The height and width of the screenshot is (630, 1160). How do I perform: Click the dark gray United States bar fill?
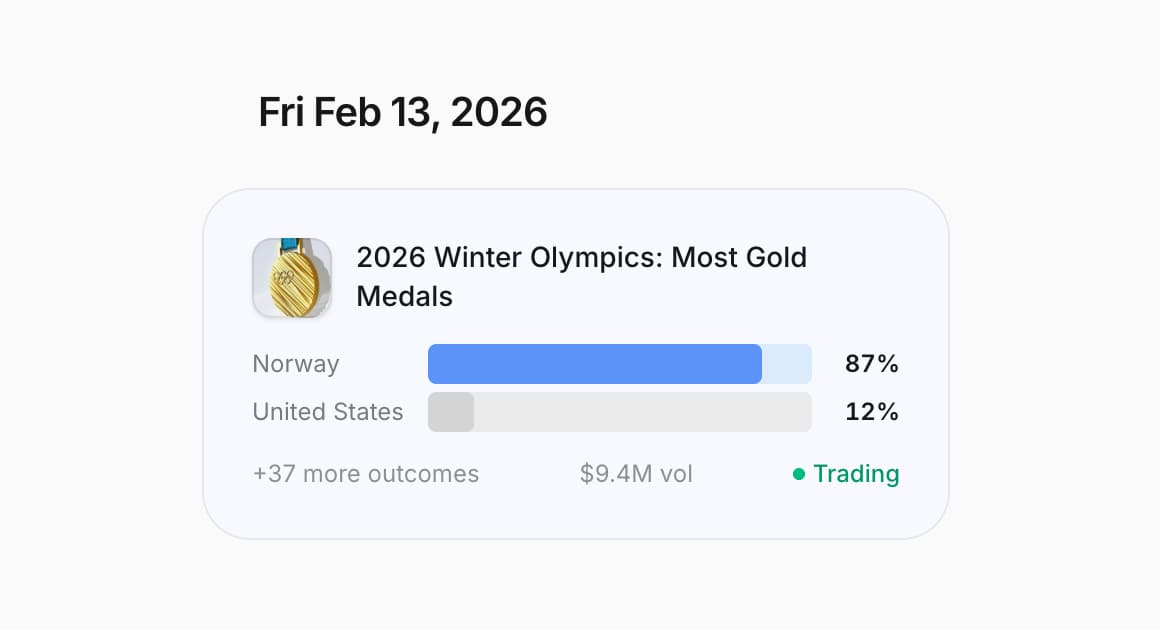451,412
